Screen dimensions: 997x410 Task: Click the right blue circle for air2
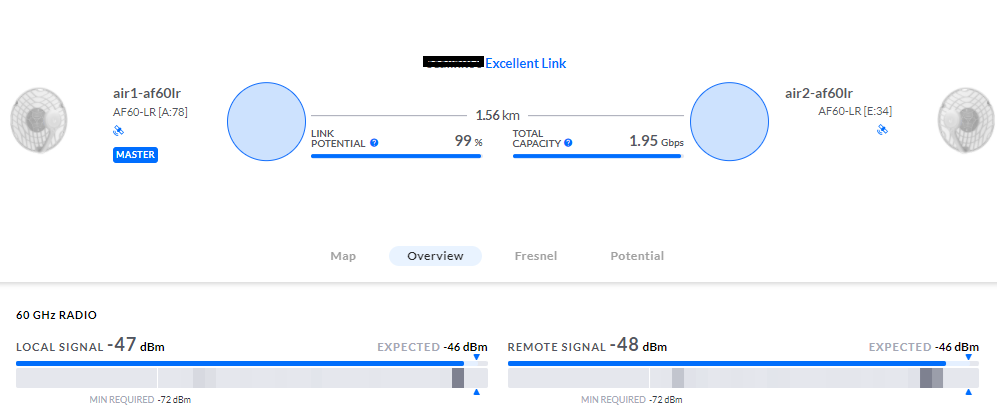729,122
